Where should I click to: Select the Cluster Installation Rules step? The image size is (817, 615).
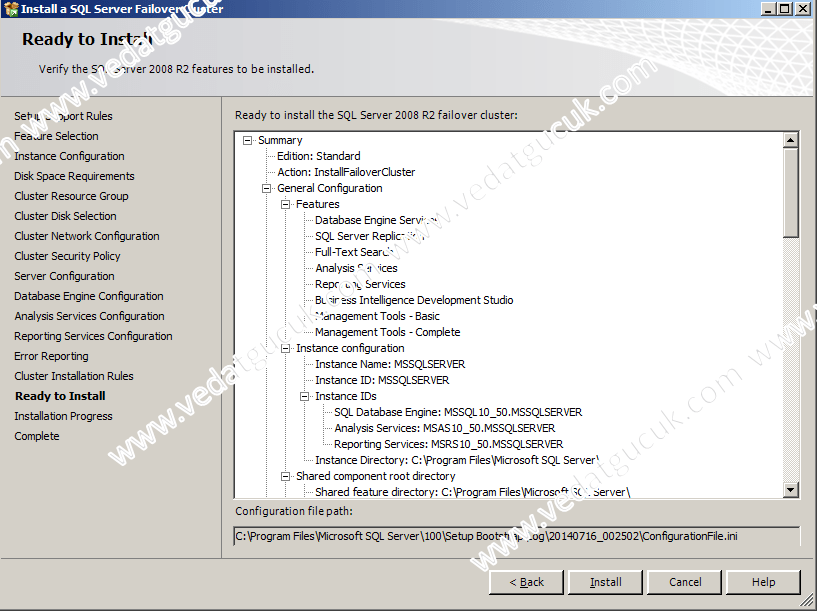[x=73, y=376]
